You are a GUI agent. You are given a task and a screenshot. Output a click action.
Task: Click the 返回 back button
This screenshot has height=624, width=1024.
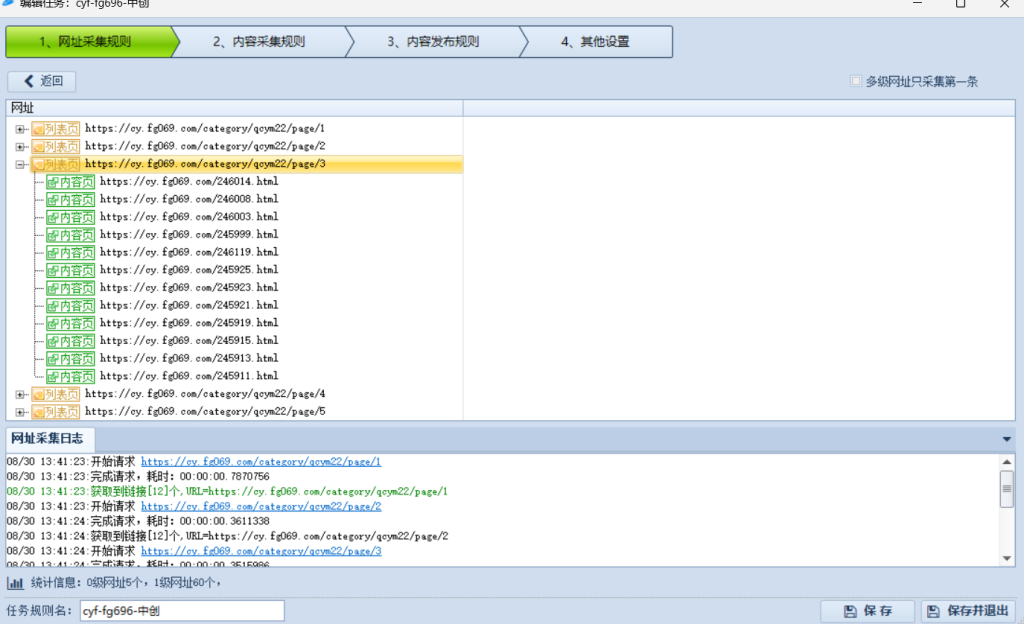click(x=42, y=81)
